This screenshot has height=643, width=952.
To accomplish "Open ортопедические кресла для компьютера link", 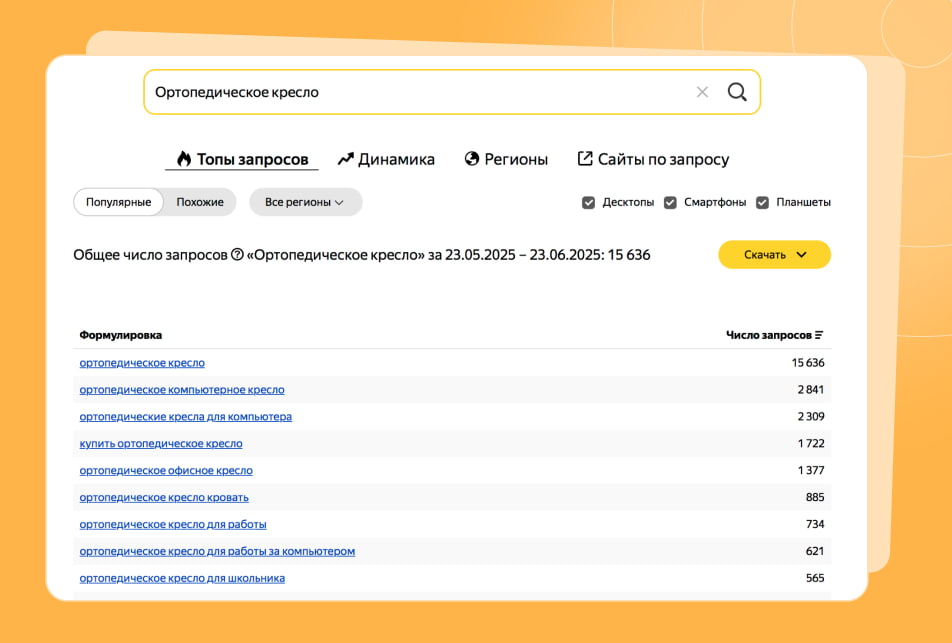I will point(186,417).
